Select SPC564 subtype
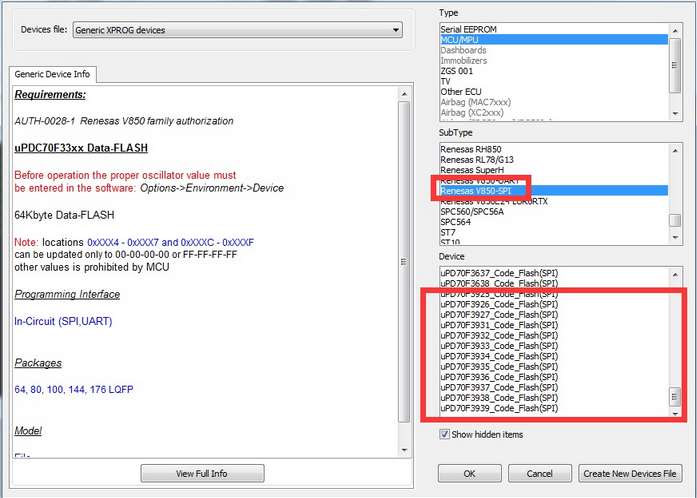The height and width of the screenshot is (498, 697). [x=553, y=222]
